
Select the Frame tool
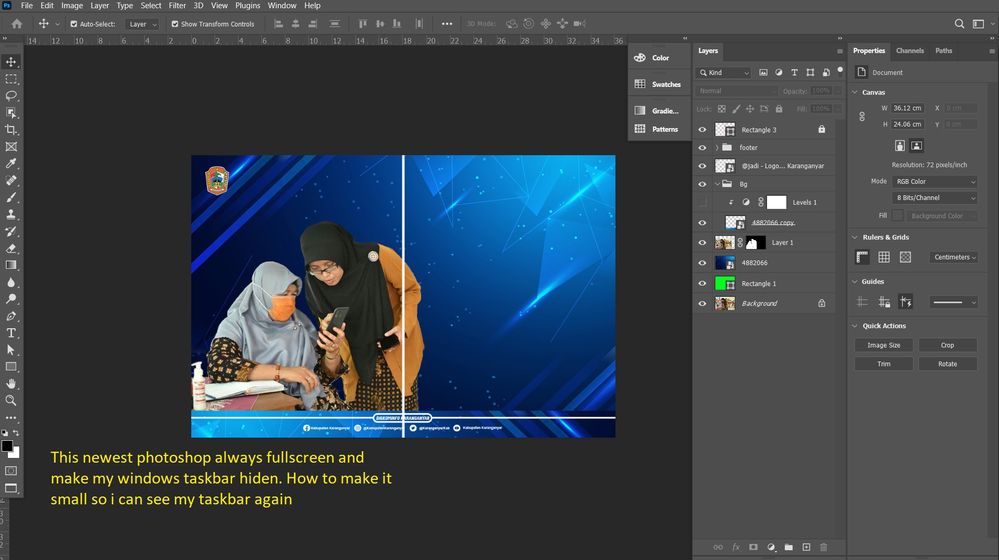[11, 147]
